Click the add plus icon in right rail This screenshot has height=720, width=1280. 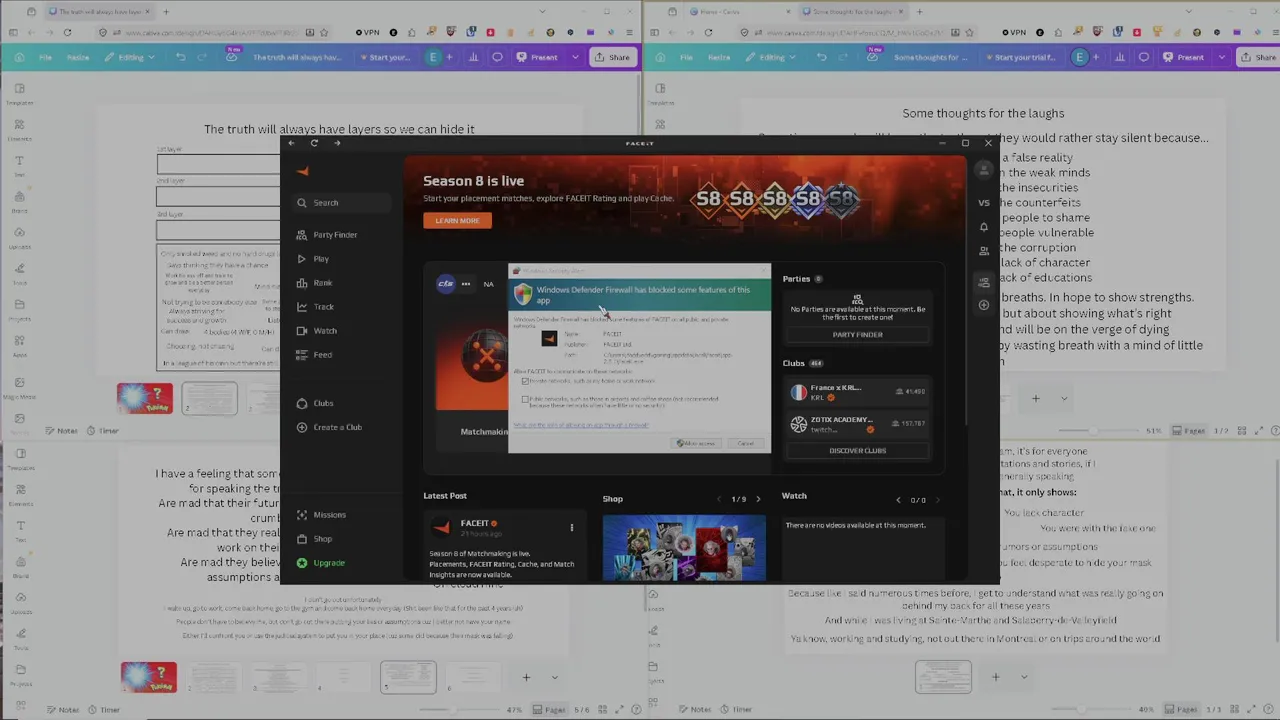[x=984, y=305]
